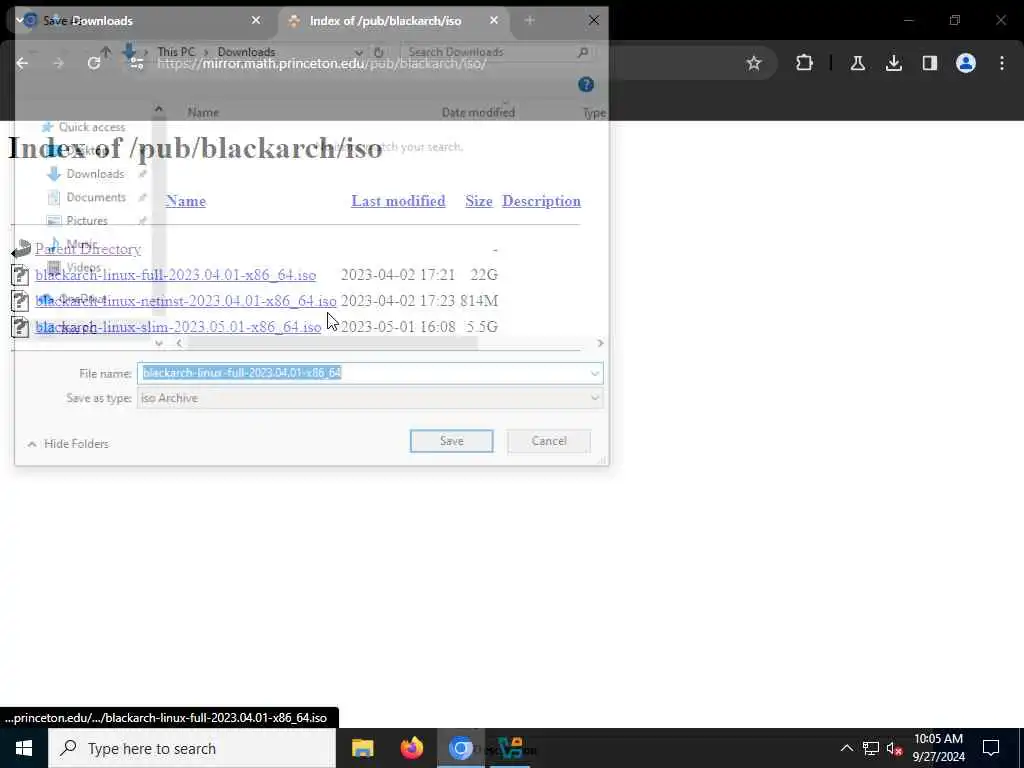This screenshot has height=768, width=1024.
Task: Sort by Size column link
Action: (479, 201)
